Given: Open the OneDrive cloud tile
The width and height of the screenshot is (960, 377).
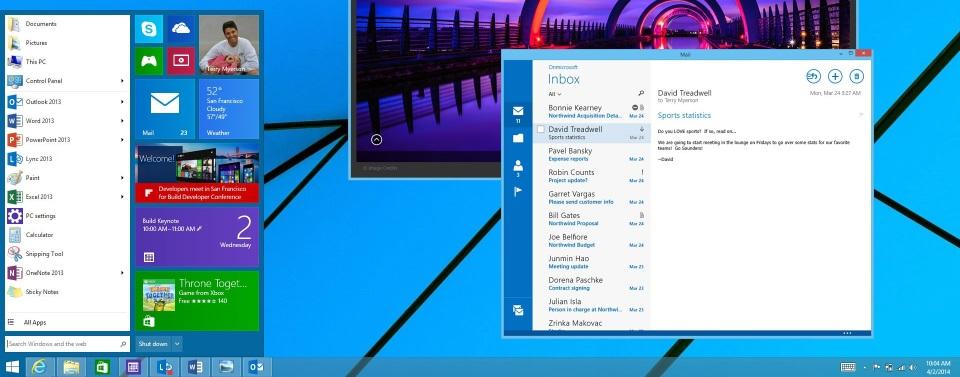Looking at the screenshot, I should tap(181, 29).
